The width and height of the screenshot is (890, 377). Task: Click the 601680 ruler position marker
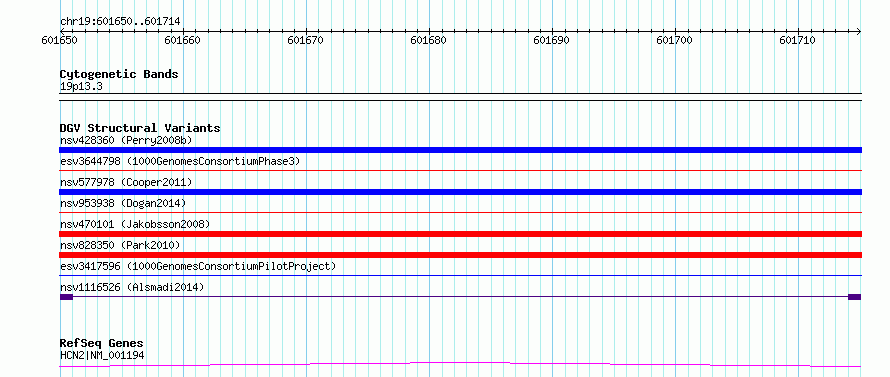pyautogui.click(x=429, y=40)
